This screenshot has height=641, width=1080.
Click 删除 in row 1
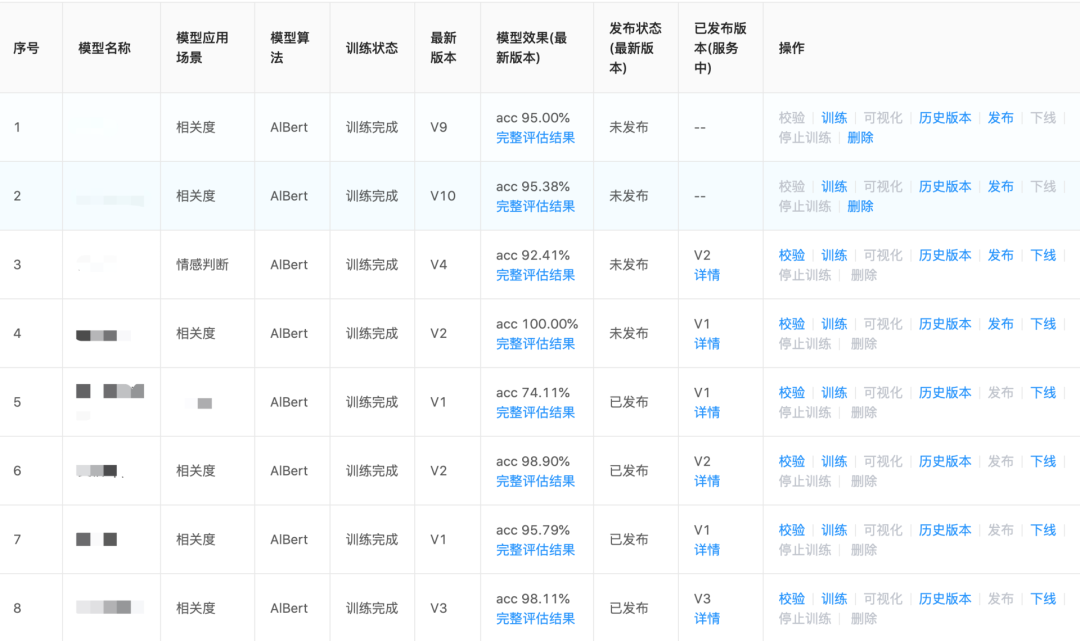tap(860, 138)
